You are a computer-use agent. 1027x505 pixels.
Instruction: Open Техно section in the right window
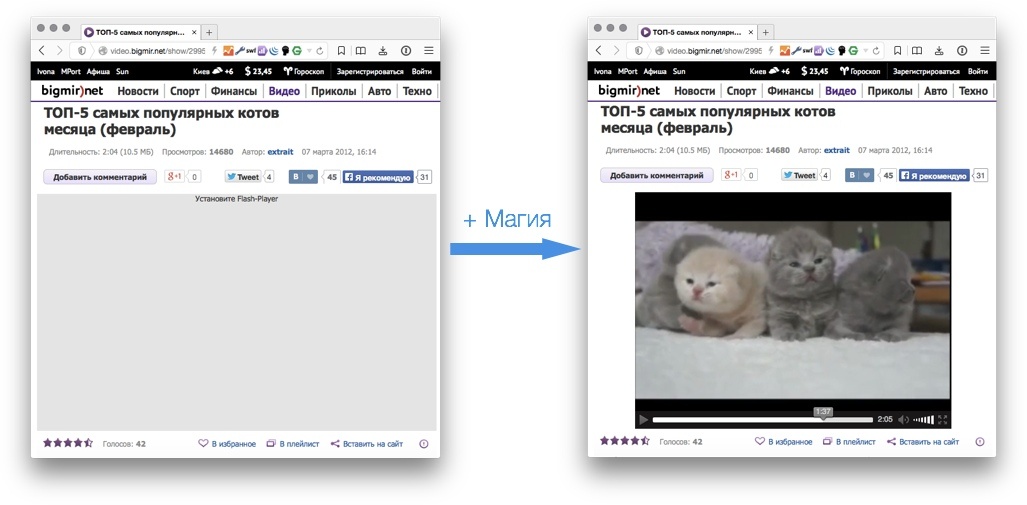click(973, 91)
